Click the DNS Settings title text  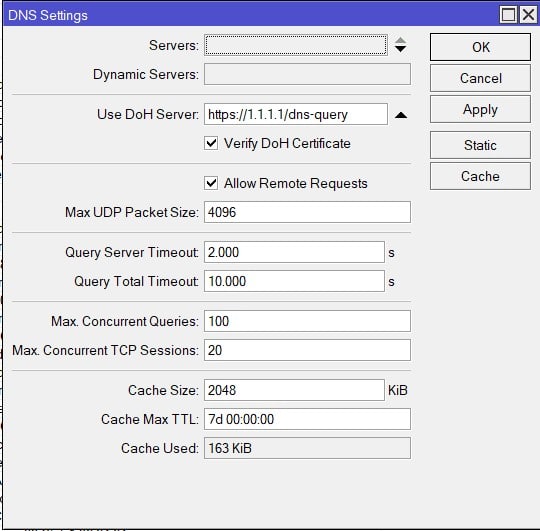[48, 15]
